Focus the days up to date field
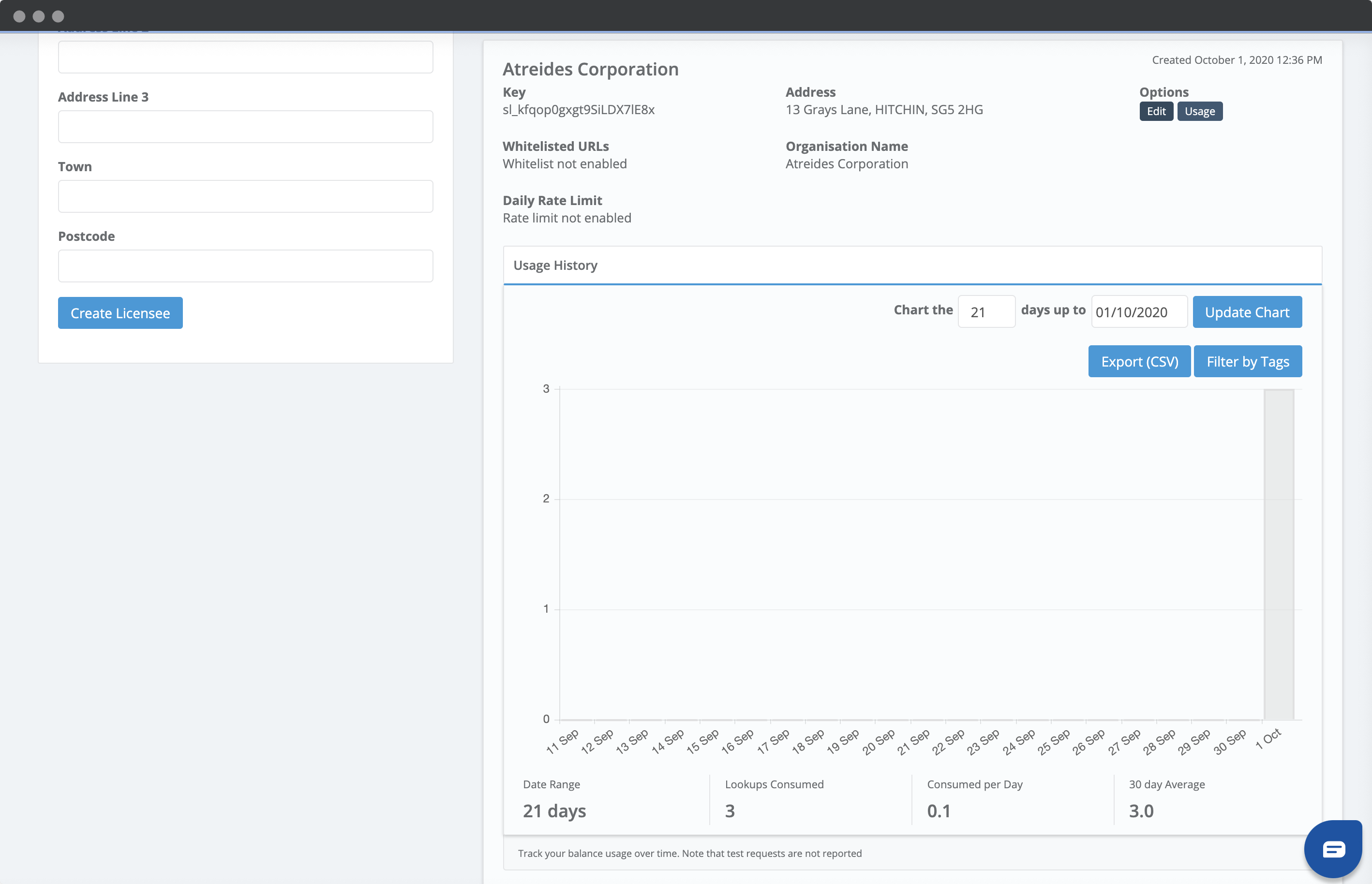 (1139, 312)
